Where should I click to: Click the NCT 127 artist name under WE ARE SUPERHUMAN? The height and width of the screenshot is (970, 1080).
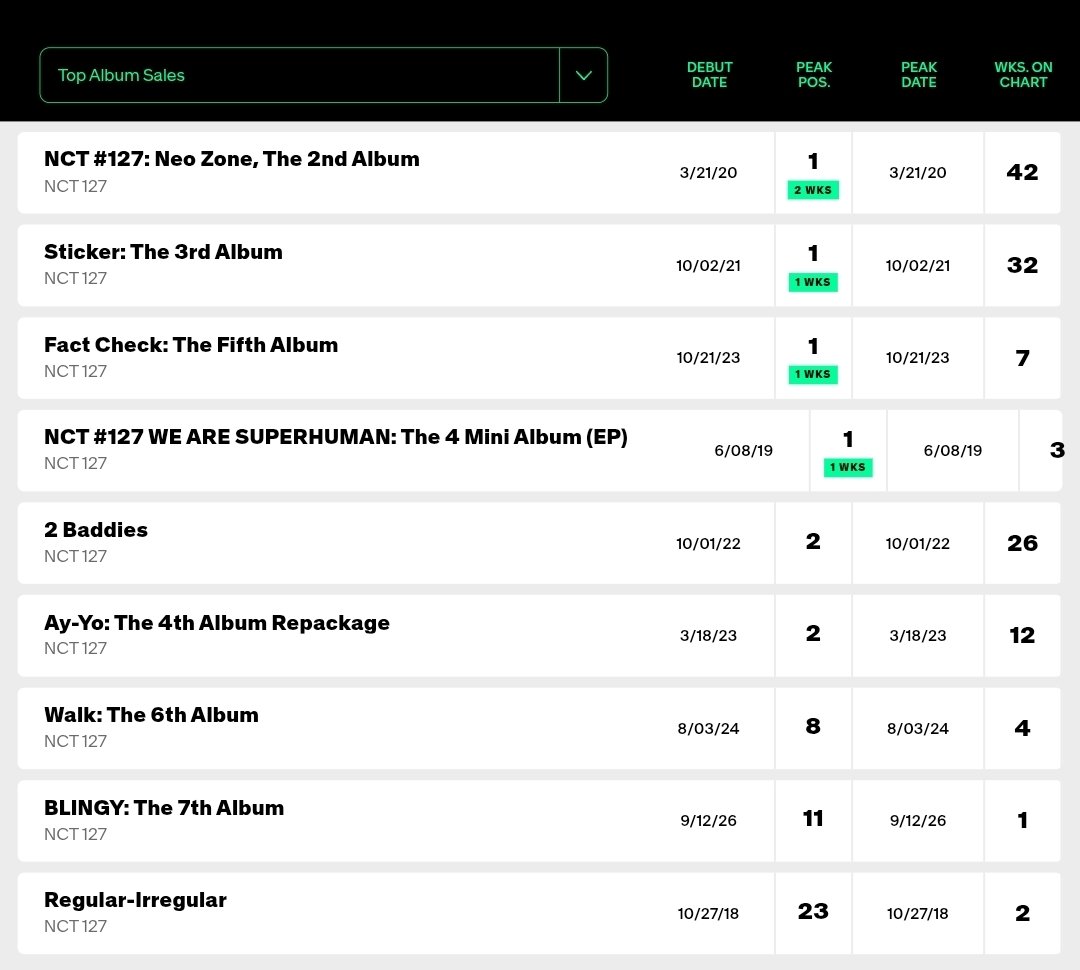[75, 464]
